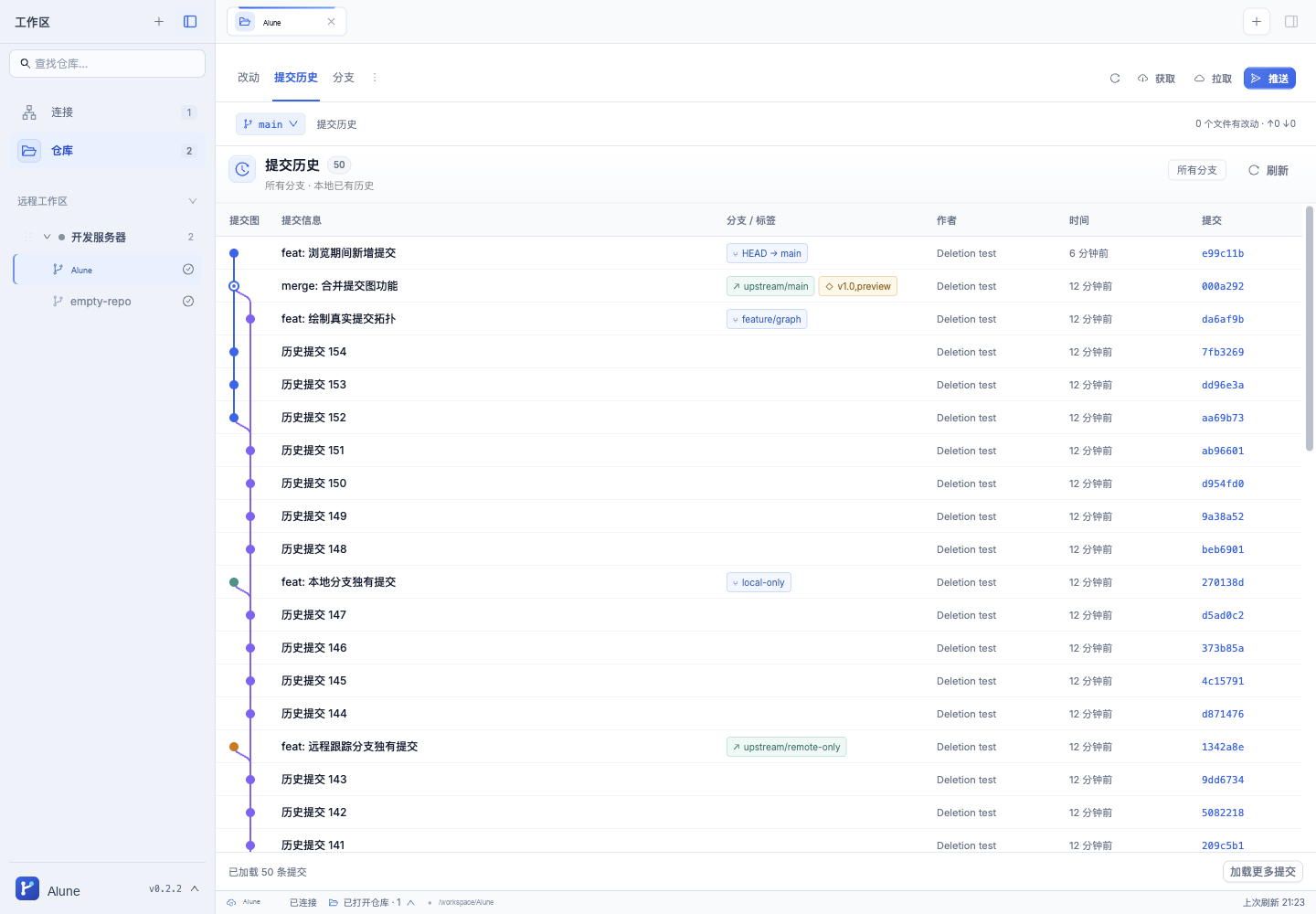Viewport: 1316px width, 914px height.
Task: Open commit hash 1342a8e
Action: click(1223, 747)
